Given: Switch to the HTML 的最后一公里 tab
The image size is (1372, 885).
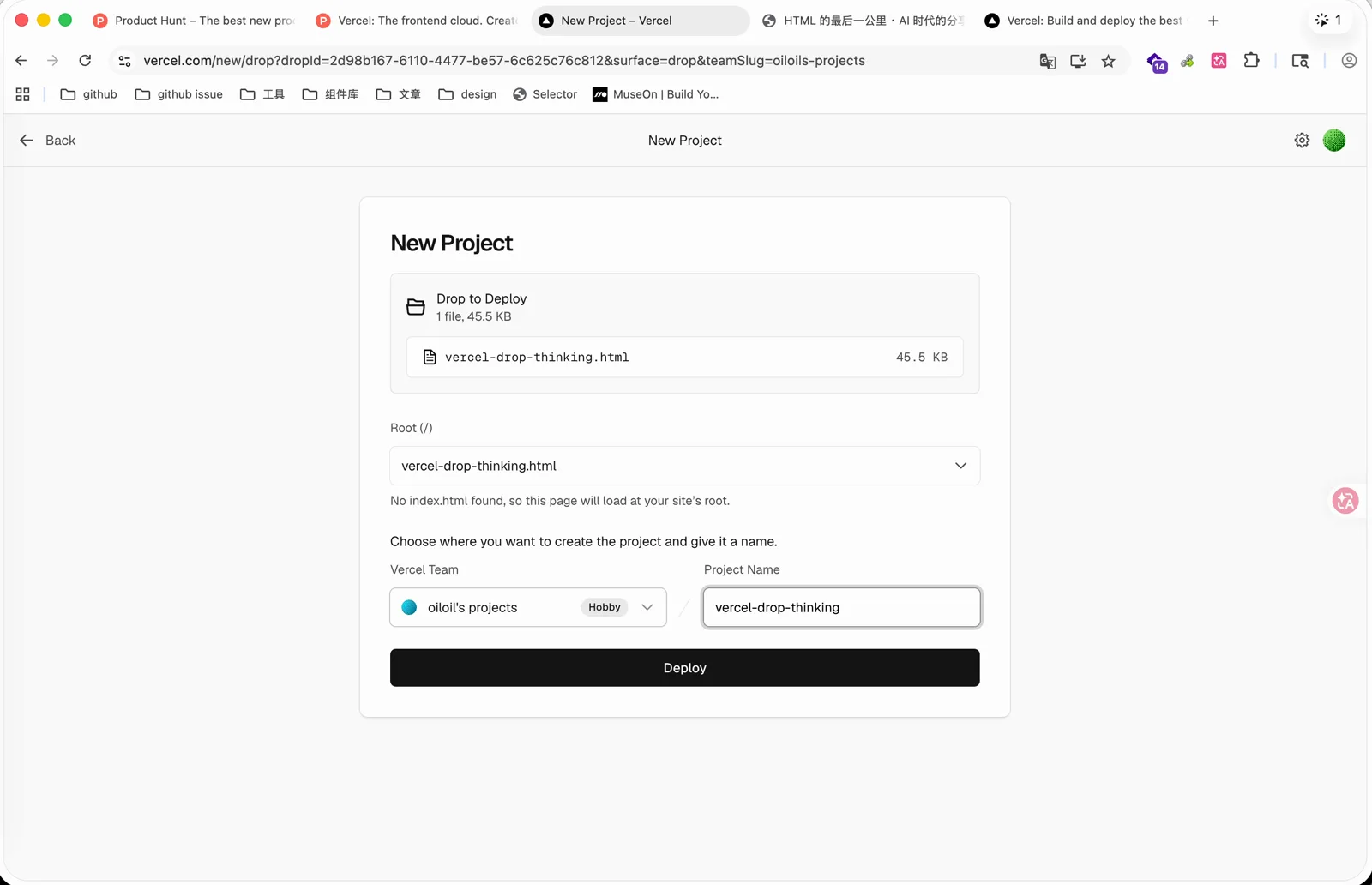Looking at the screenshot, I should click(x=864, y=21).
